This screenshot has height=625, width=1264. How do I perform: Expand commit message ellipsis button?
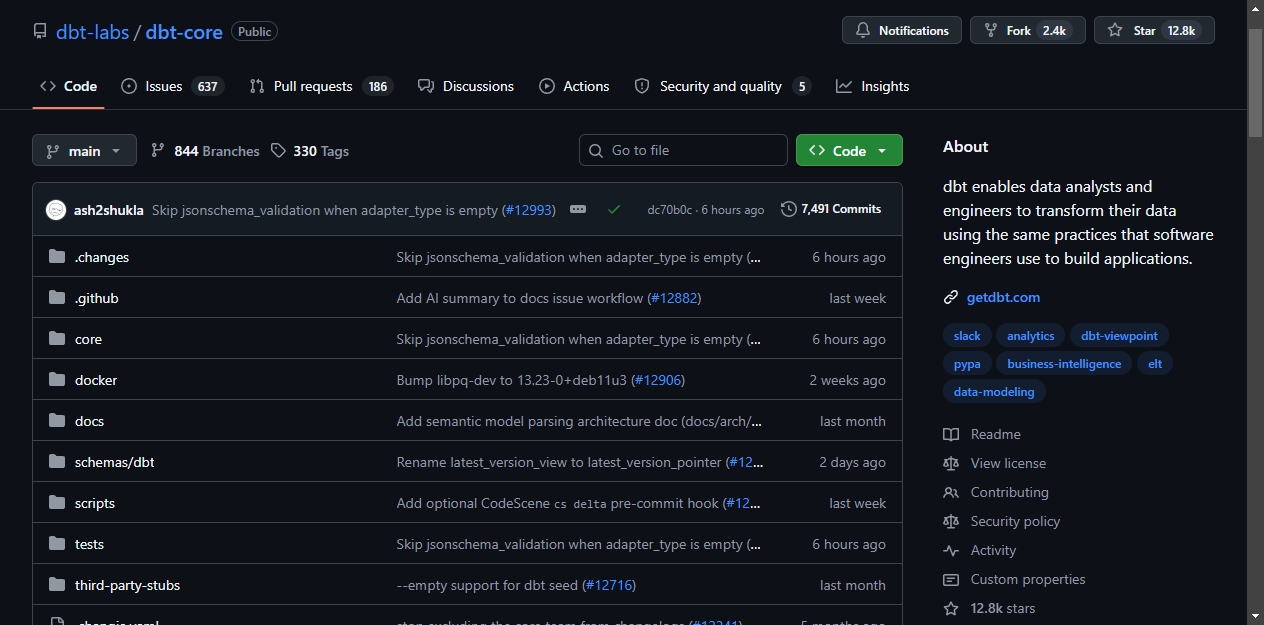(x=578, y=209)
